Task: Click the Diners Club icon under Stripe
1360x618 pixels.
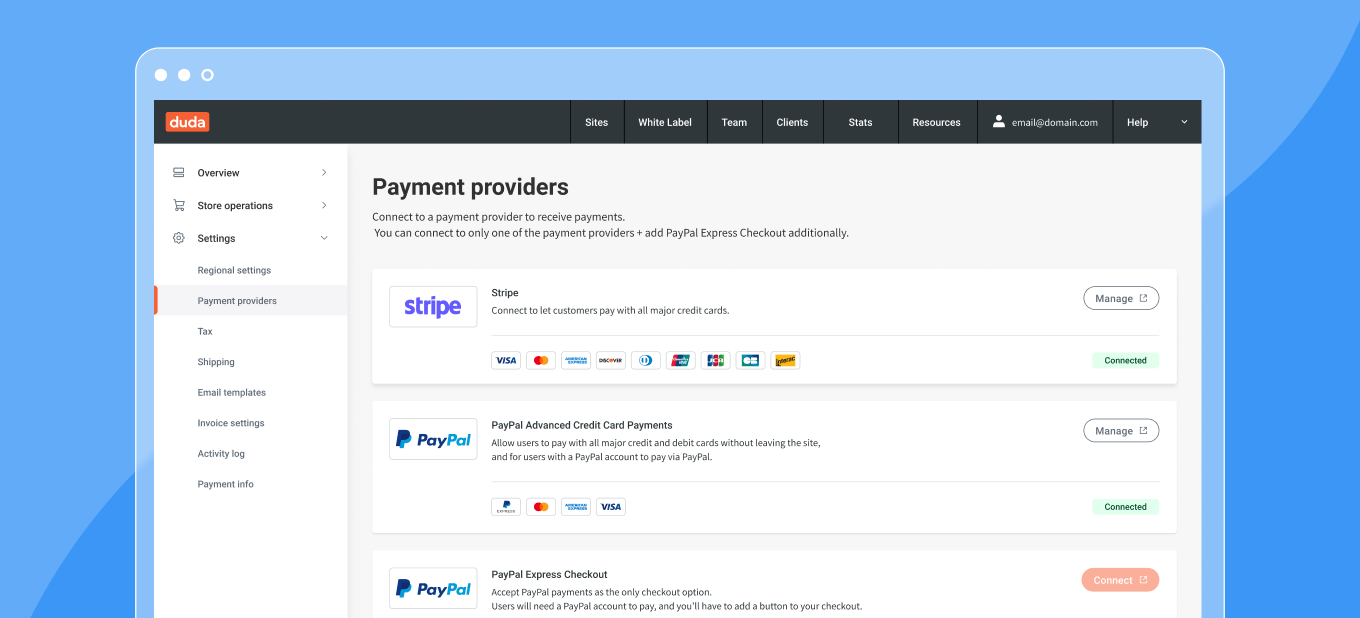Action: (646, 360)
